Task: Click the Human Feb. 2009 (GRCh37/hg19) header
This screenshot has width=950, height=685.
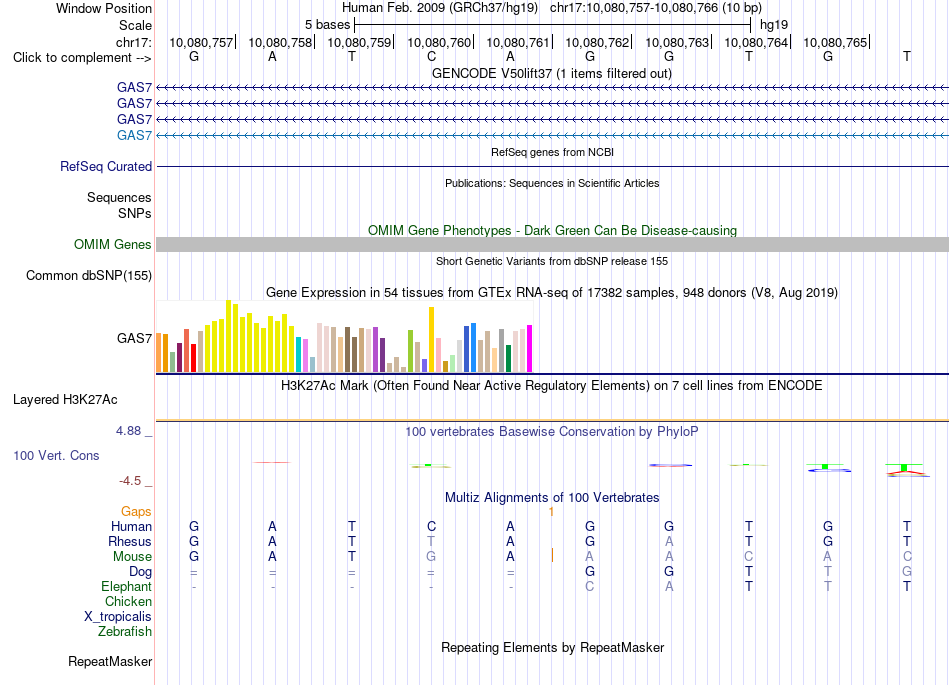Action: point(440,8)
